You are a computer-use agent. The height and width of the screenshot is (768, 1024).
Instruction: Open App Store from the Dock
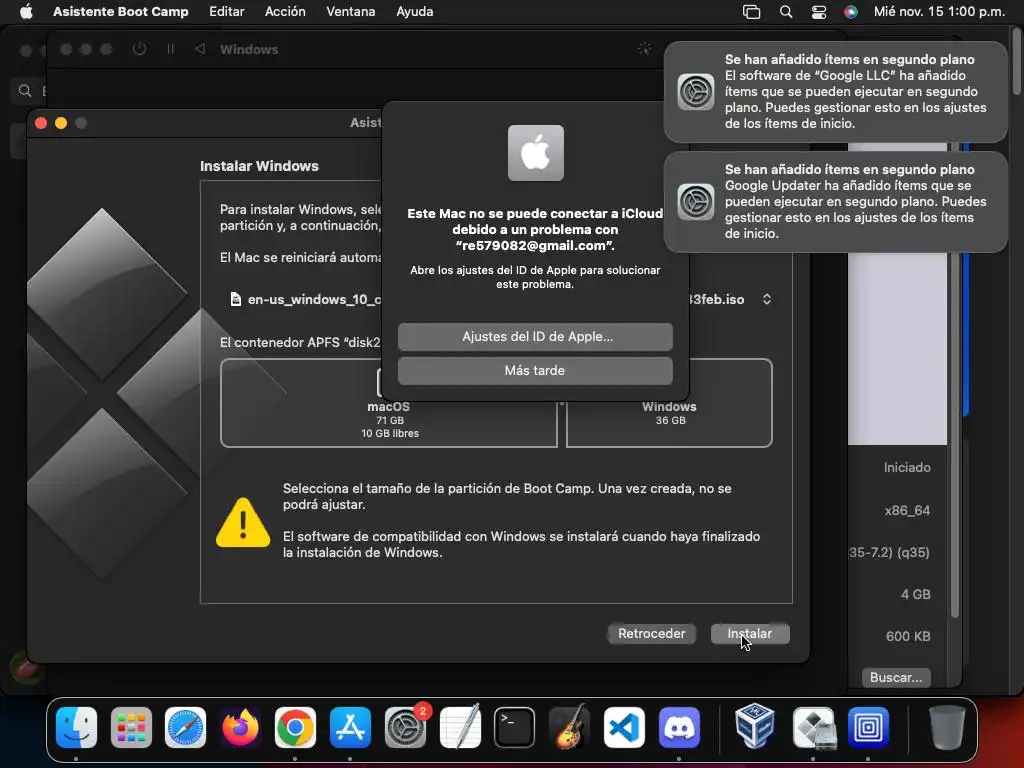pos(350,727)
